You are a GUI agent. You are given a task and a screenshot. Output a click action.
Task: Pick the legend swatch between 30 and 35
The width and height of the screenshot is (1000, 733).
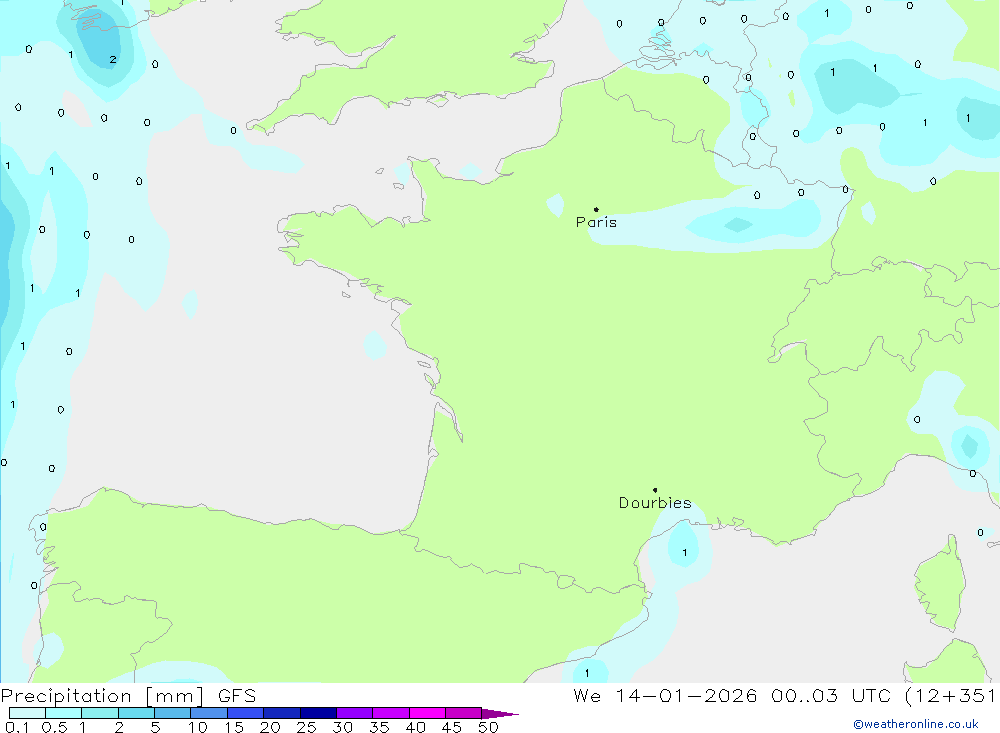click(x=355, y=713)
